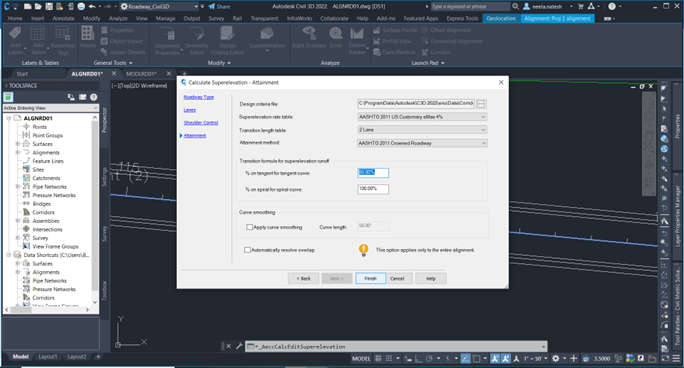Click the Share paper-plane icon
The width and height of the screenshot is (684, 368).
pos(212,7)
